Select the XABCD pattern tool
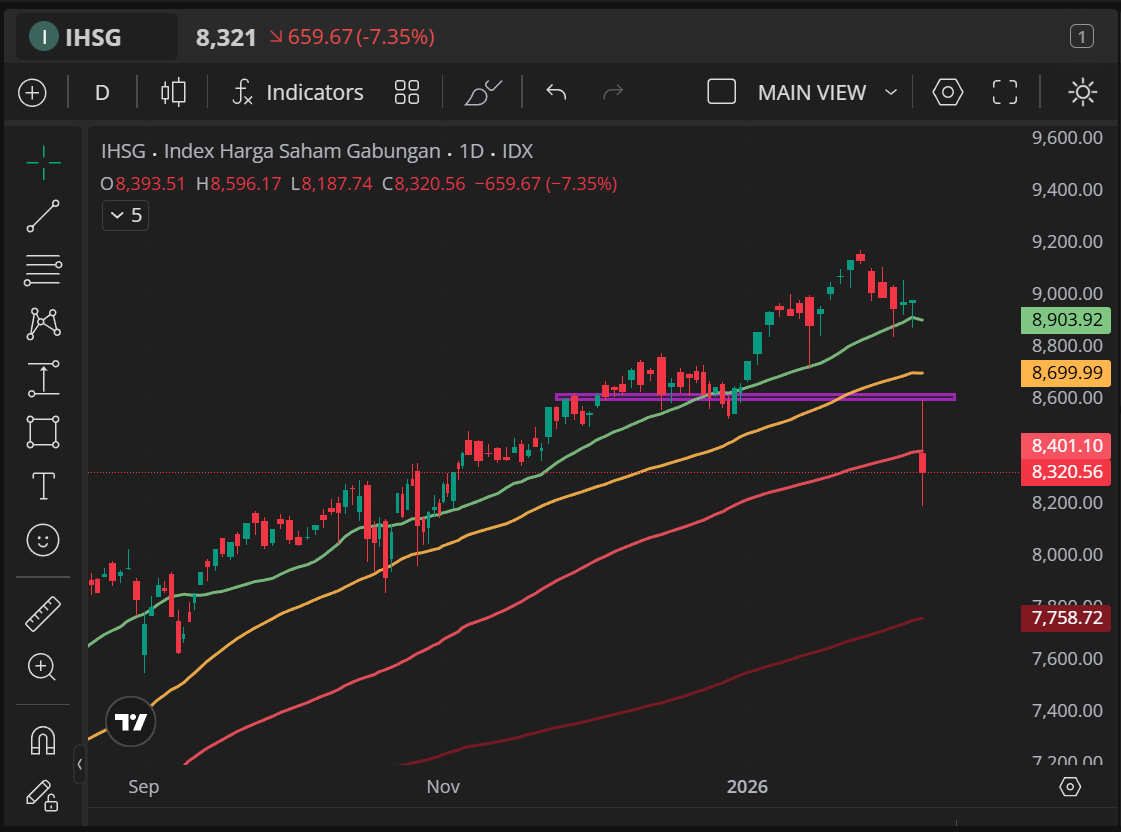The height and width of the screenshot is (832, 1121). pyautogui.click(x=43, y=323)
